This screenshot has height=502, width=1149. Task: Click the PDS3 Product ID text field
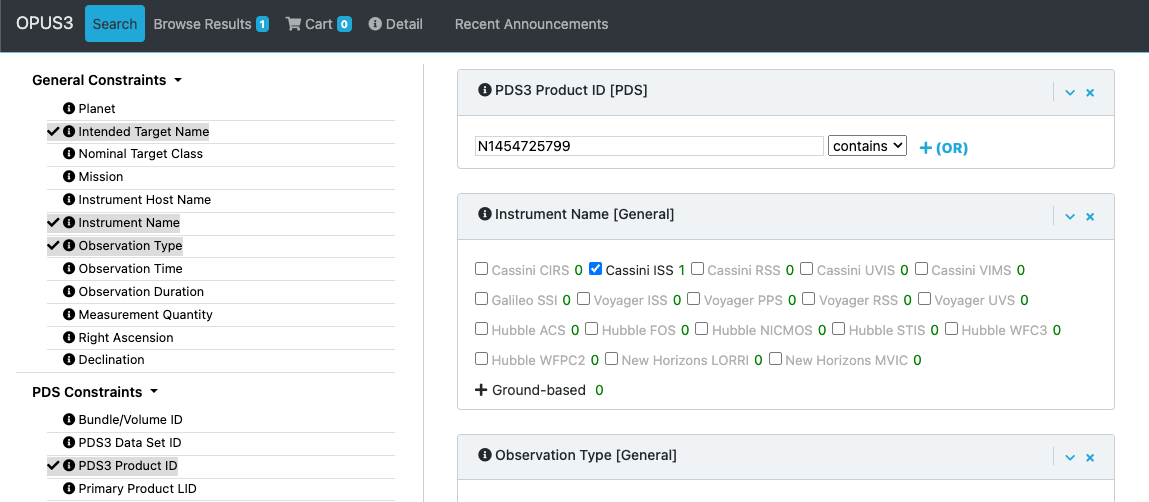(649, 146)
